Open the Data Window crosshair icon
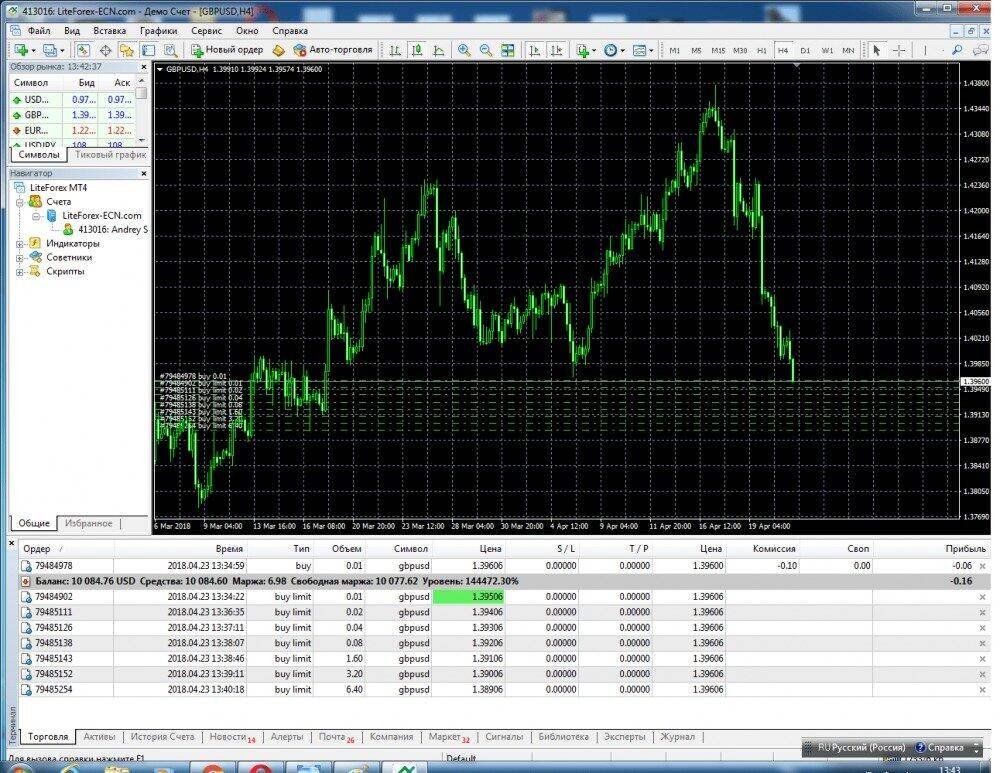The height and width of the screenshot is (773, 1000). [105, 50]
